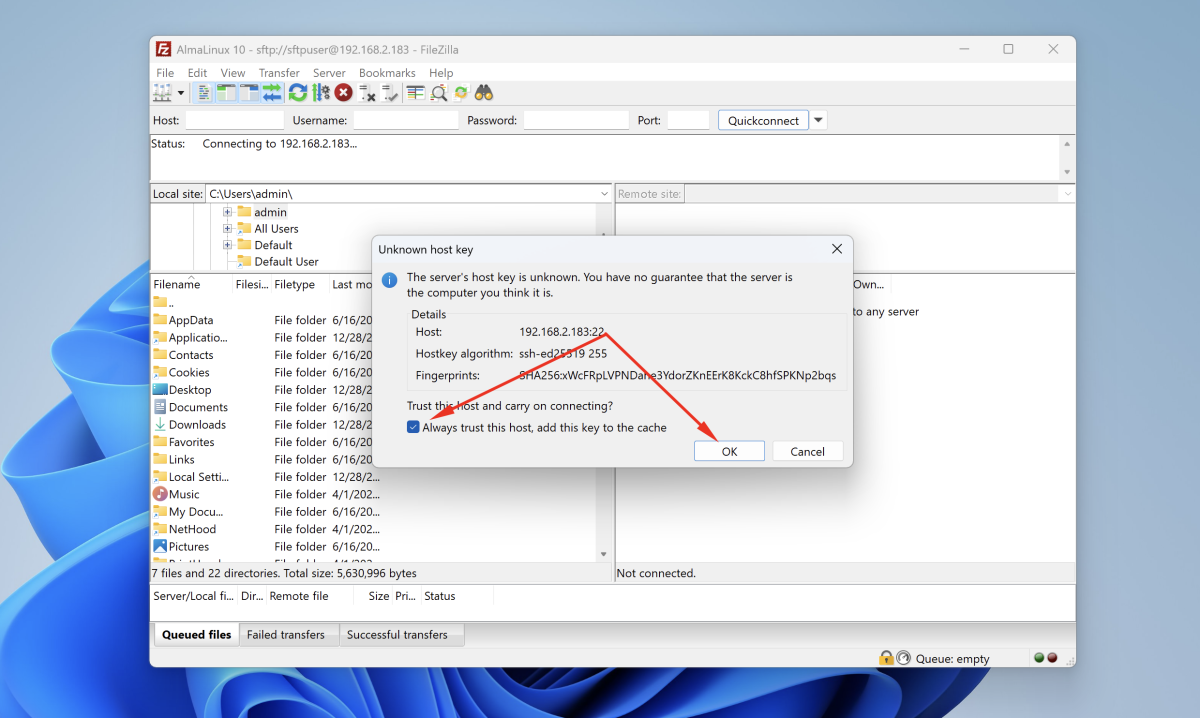Click the Host input field
This screenshot has height=718, width=1200.
(235, 120)
